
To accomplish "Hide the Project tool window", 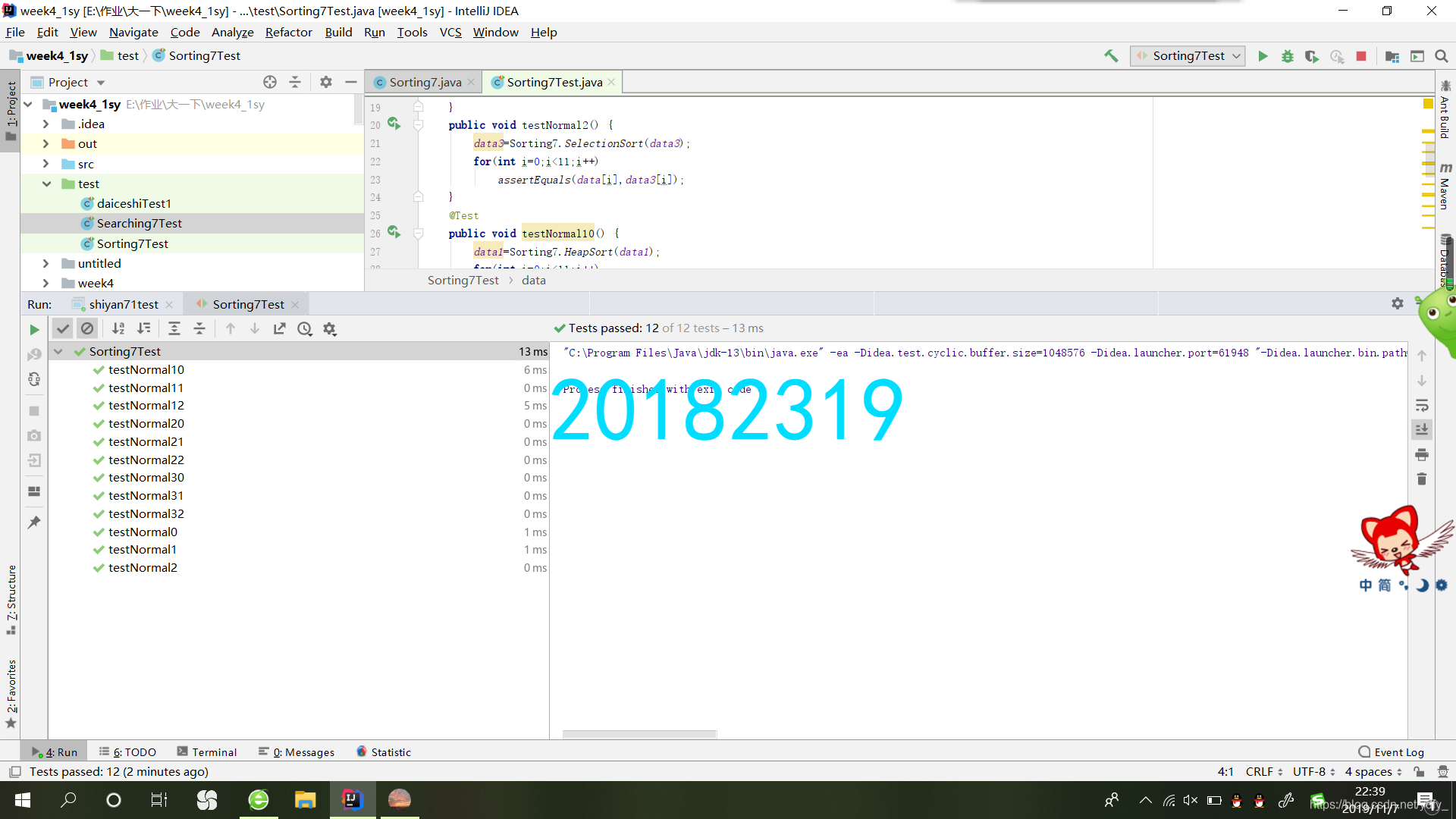I will pyautogui.click(x=351, y=82).
